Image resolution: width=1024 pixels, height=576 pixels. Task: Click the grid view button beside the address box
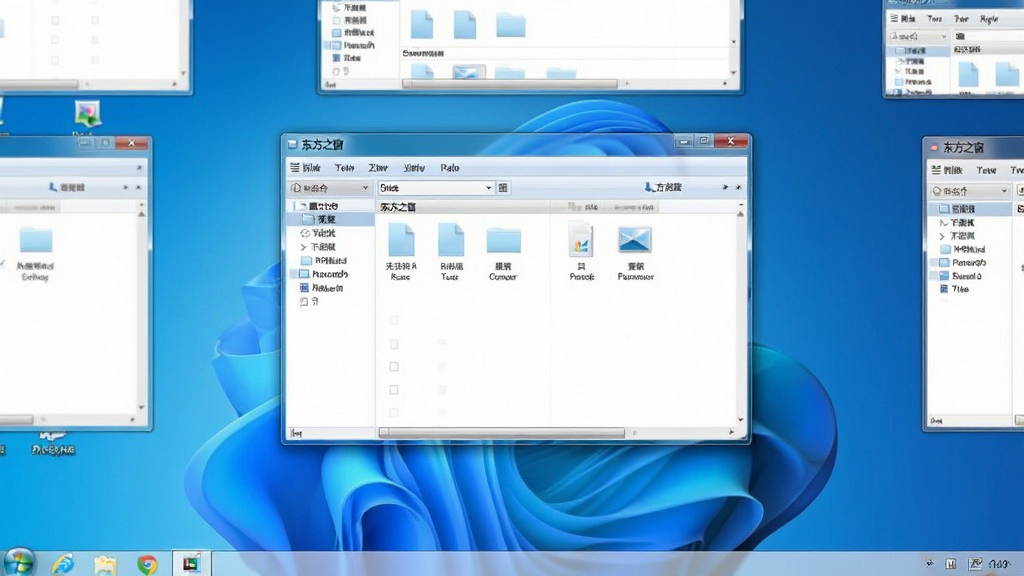point(503,188)
